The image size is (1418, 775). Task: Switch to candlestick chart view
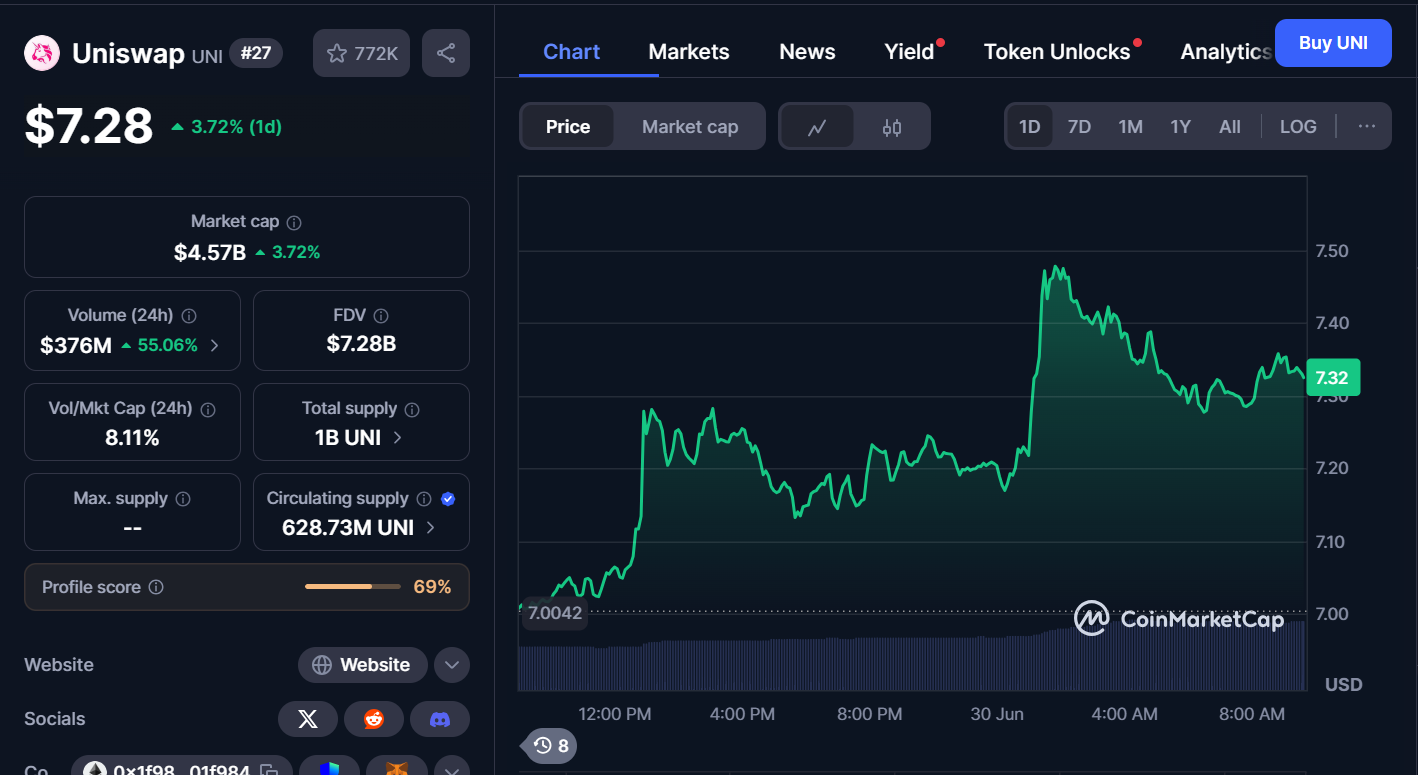tap(892, 127)
